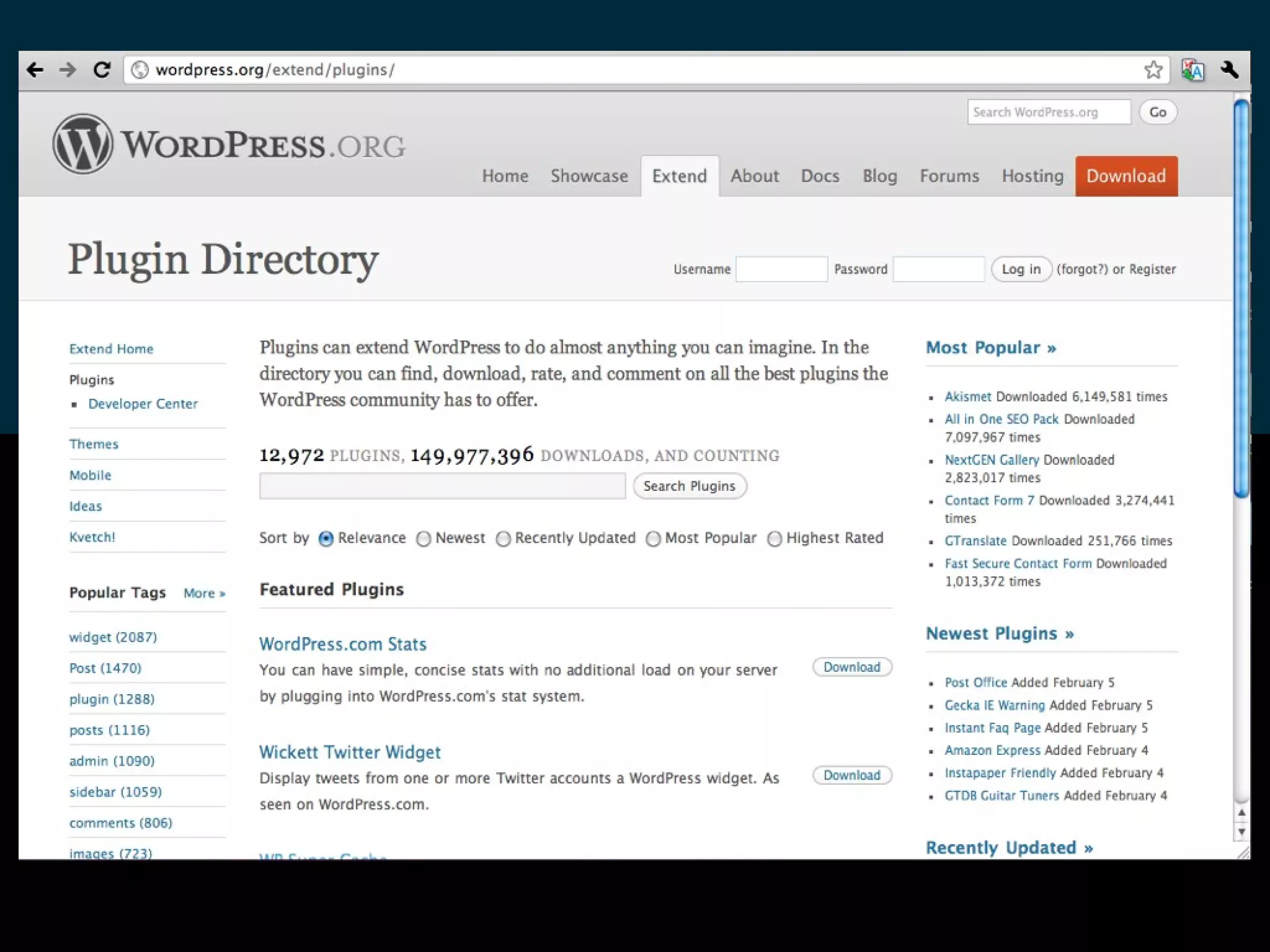Click the WordPress logo
Screen dimensions: 1270x952
coord(82,144)
